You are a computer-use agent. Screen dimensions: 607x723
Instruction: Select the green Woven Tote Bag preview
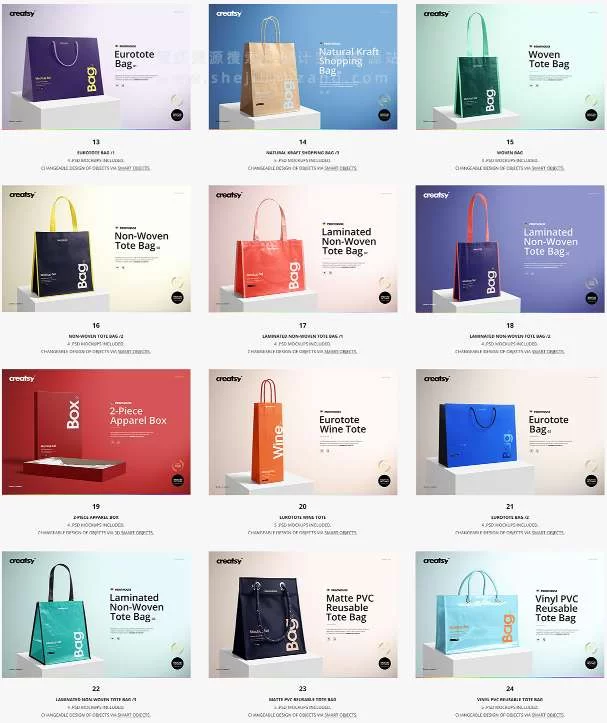tap(510, 67)
